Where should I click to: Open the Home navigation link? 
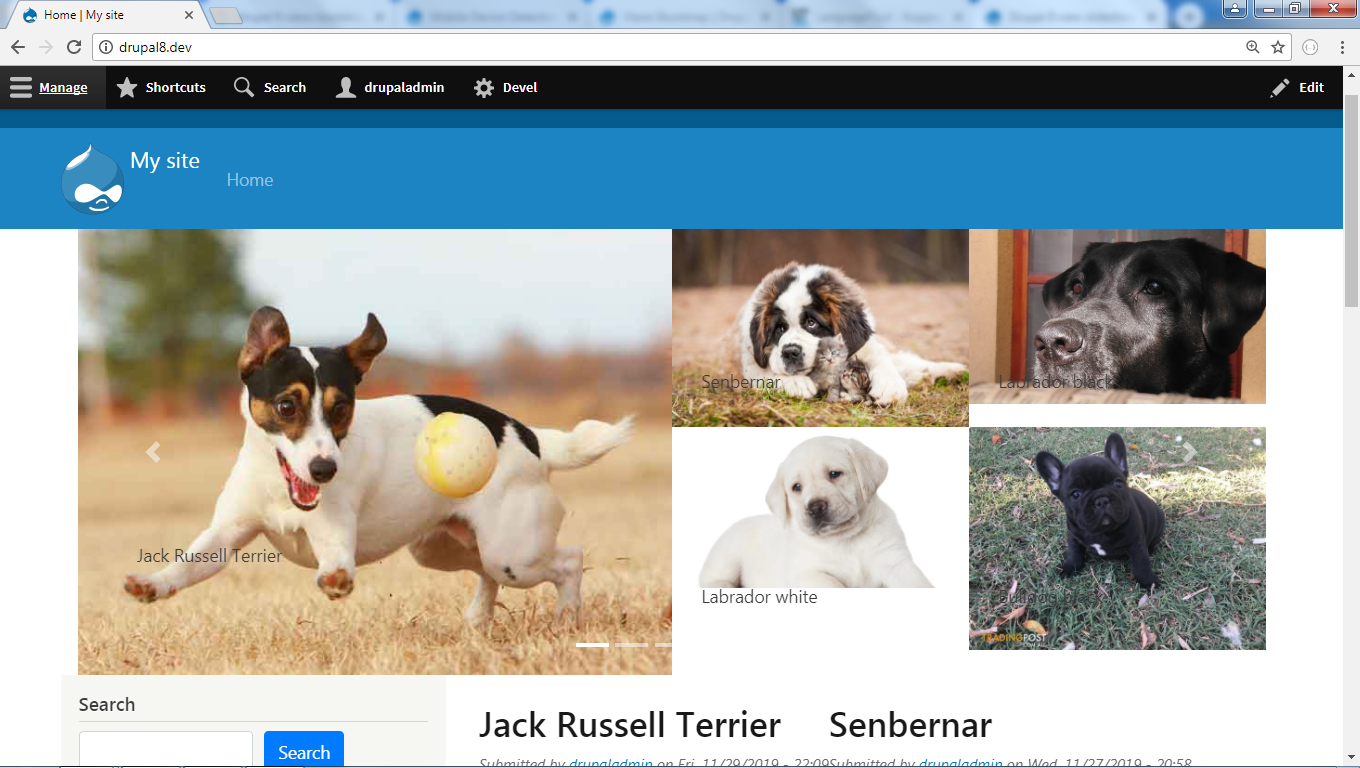[x=249, y=180]
